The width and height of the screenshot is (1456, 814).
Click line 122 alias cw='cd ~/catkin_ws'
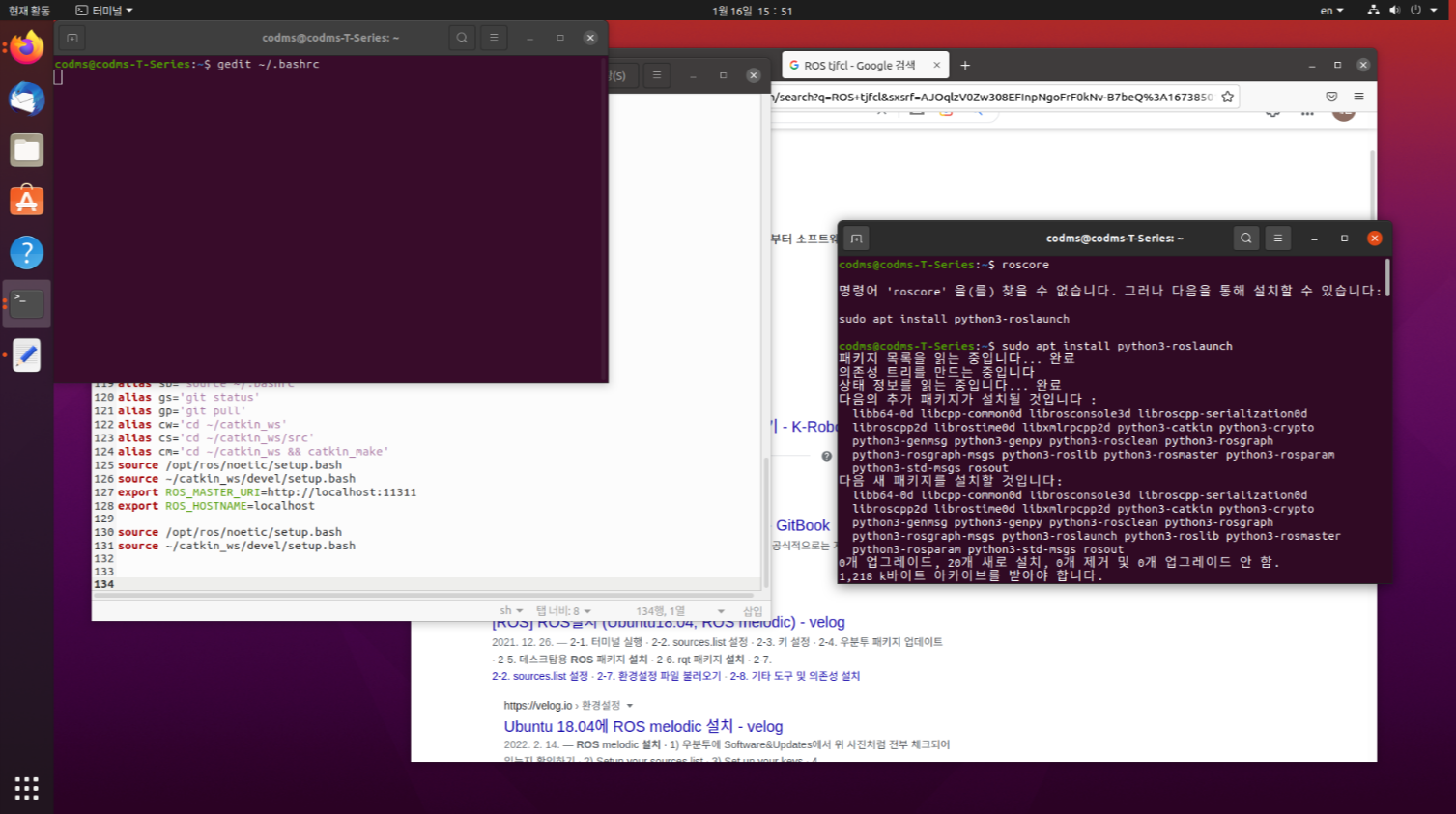click(202, 425)
